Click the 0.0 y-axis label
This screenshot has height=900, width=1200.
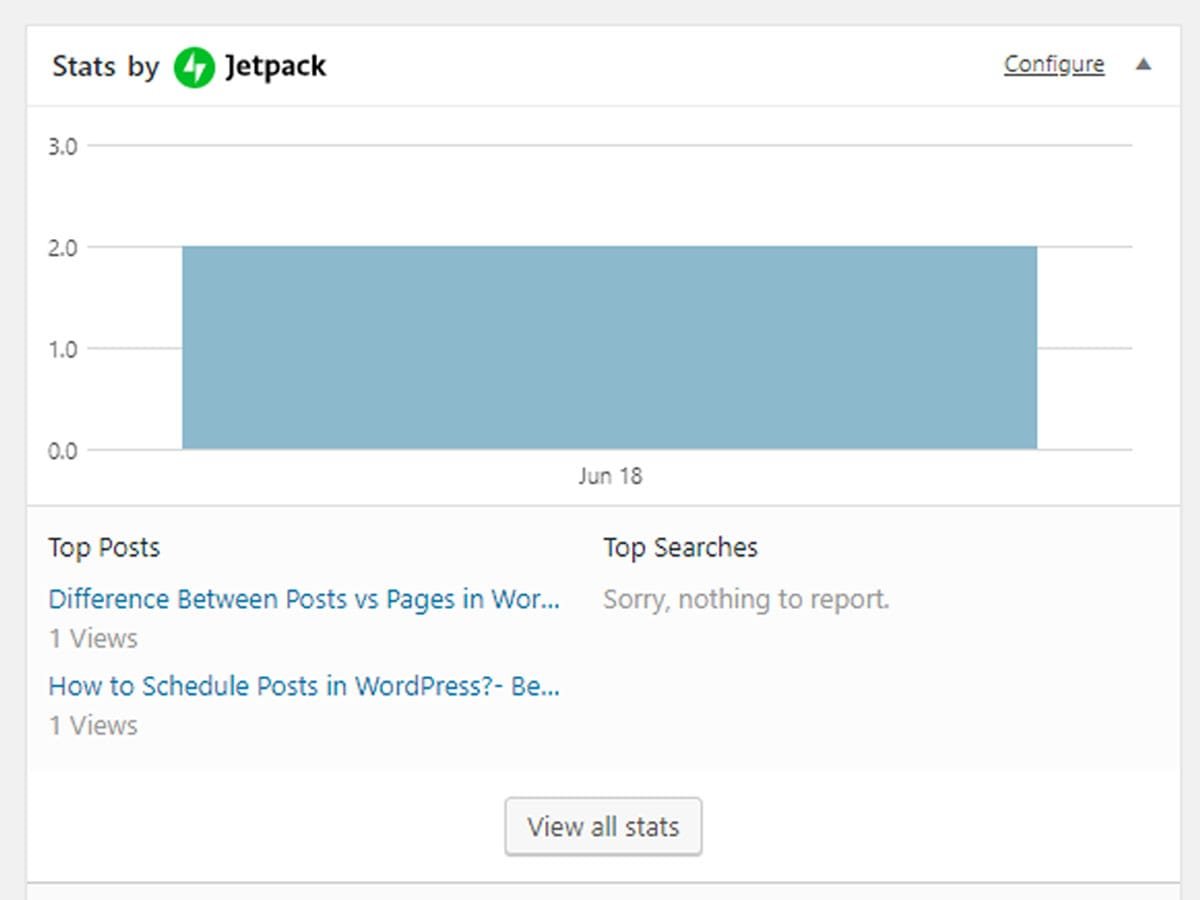point(62,451)
